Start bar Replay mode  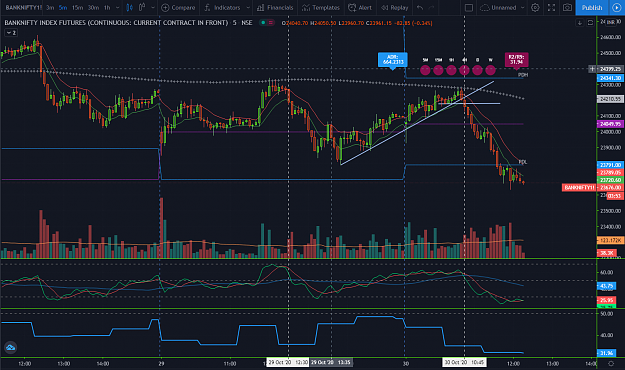pyautogui.click(x=395, y=8)
